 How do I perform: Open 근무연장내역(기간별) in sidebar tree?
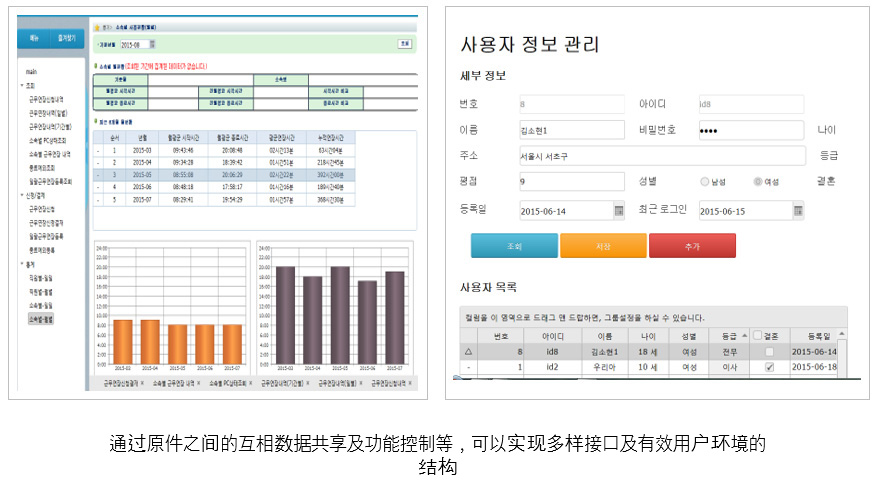[x=50, y=127]
